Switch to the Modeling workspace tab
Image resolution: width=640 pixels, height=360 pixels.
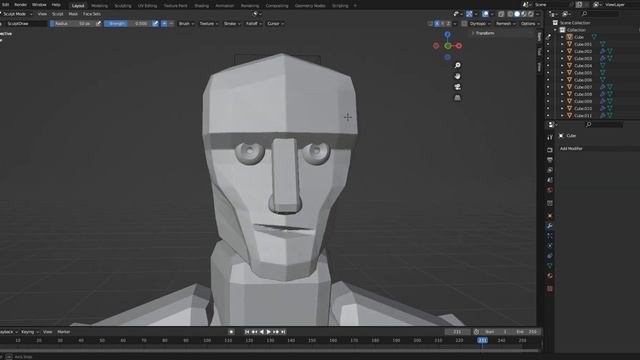point(99,6)
